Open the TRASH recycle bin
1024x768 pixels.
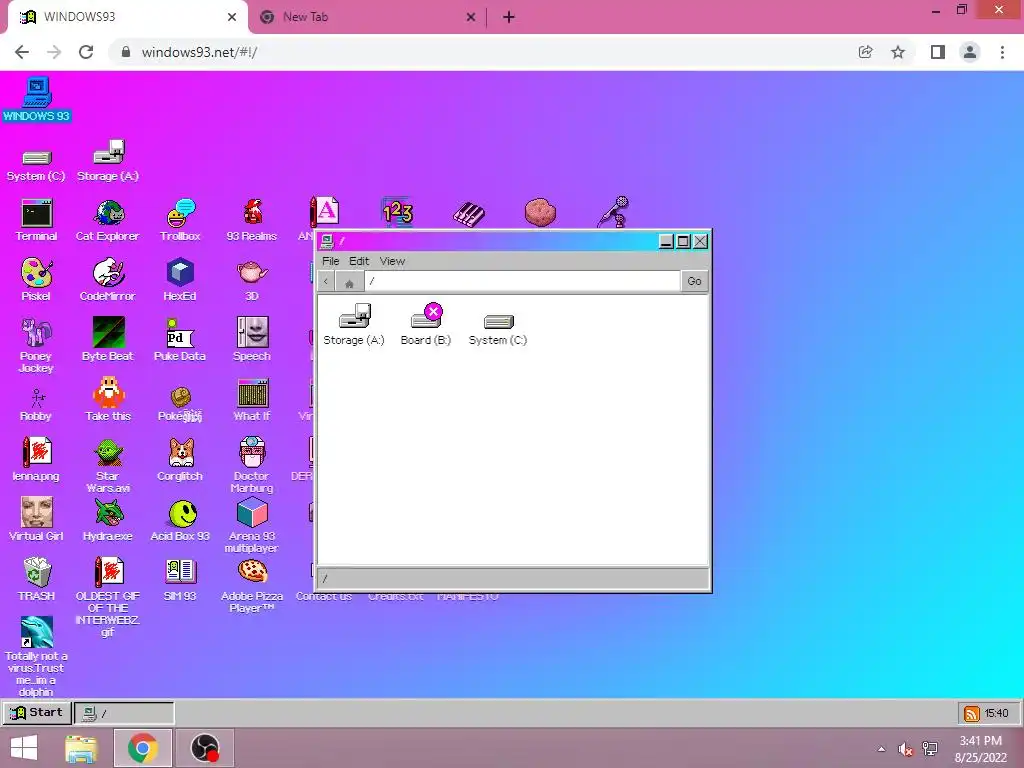coord(37,579)
